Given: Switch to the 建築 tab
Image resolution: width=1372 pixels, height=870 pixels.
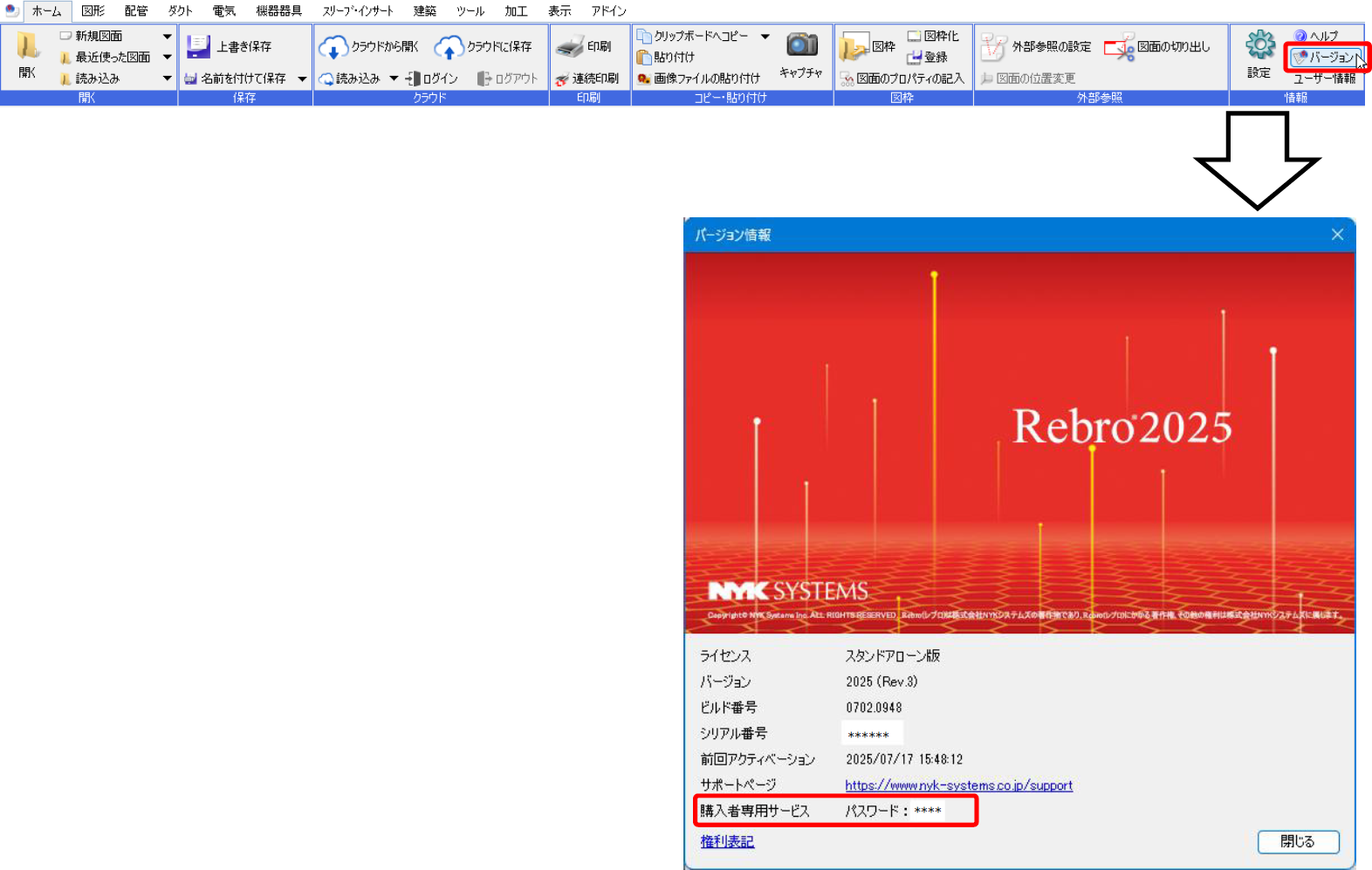Looking at the screenshot, I should (x=425, y=11).
